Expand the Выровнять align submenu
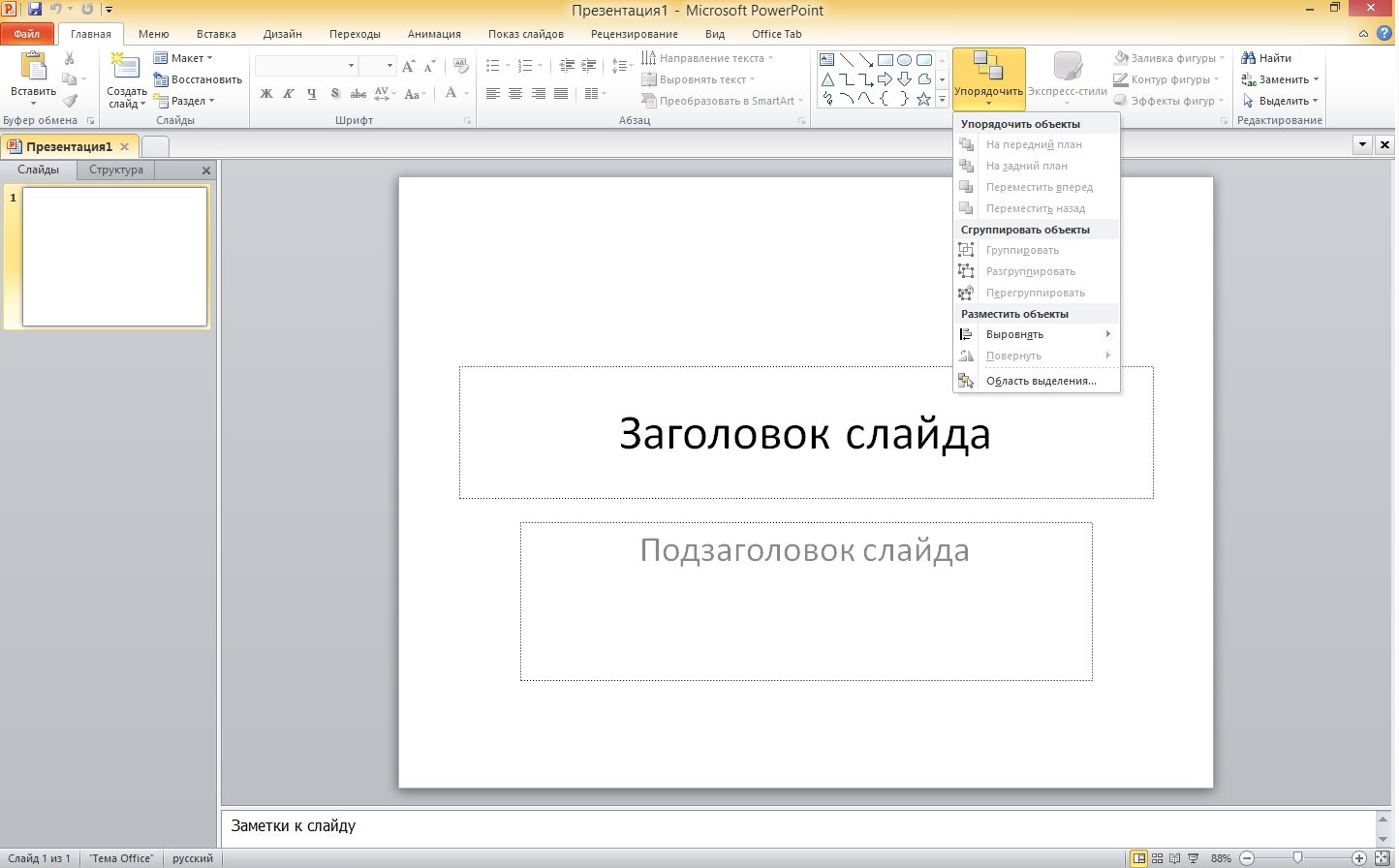1399x868 pixels. pyautogui.click(x=1037, y=334)
